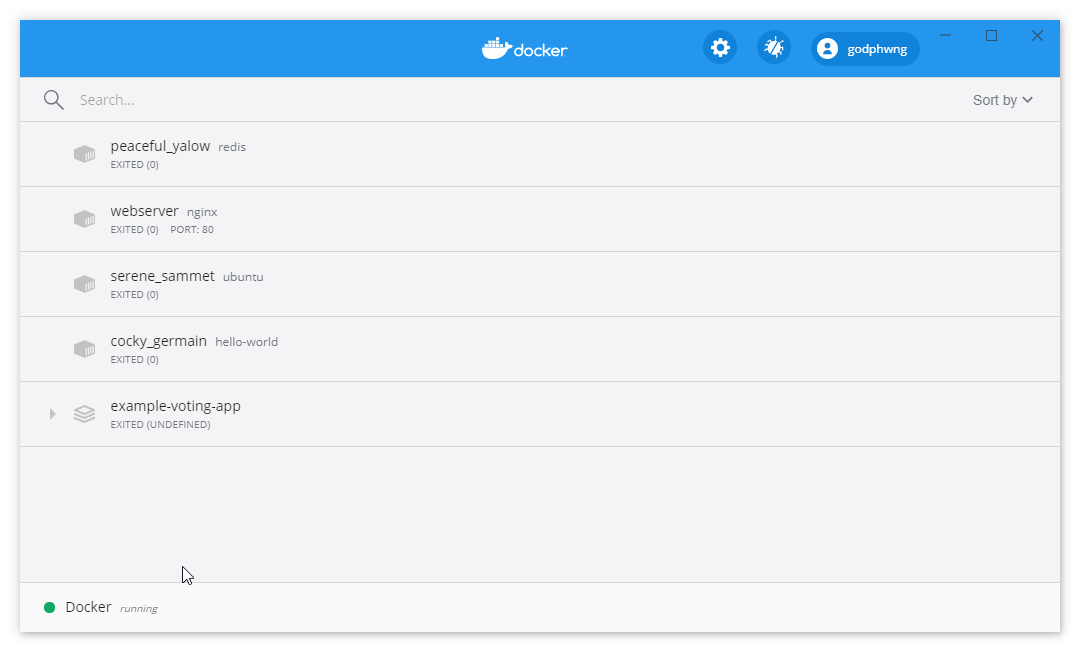Click EXITED (0) under serene_sammet

pos(134,295)
